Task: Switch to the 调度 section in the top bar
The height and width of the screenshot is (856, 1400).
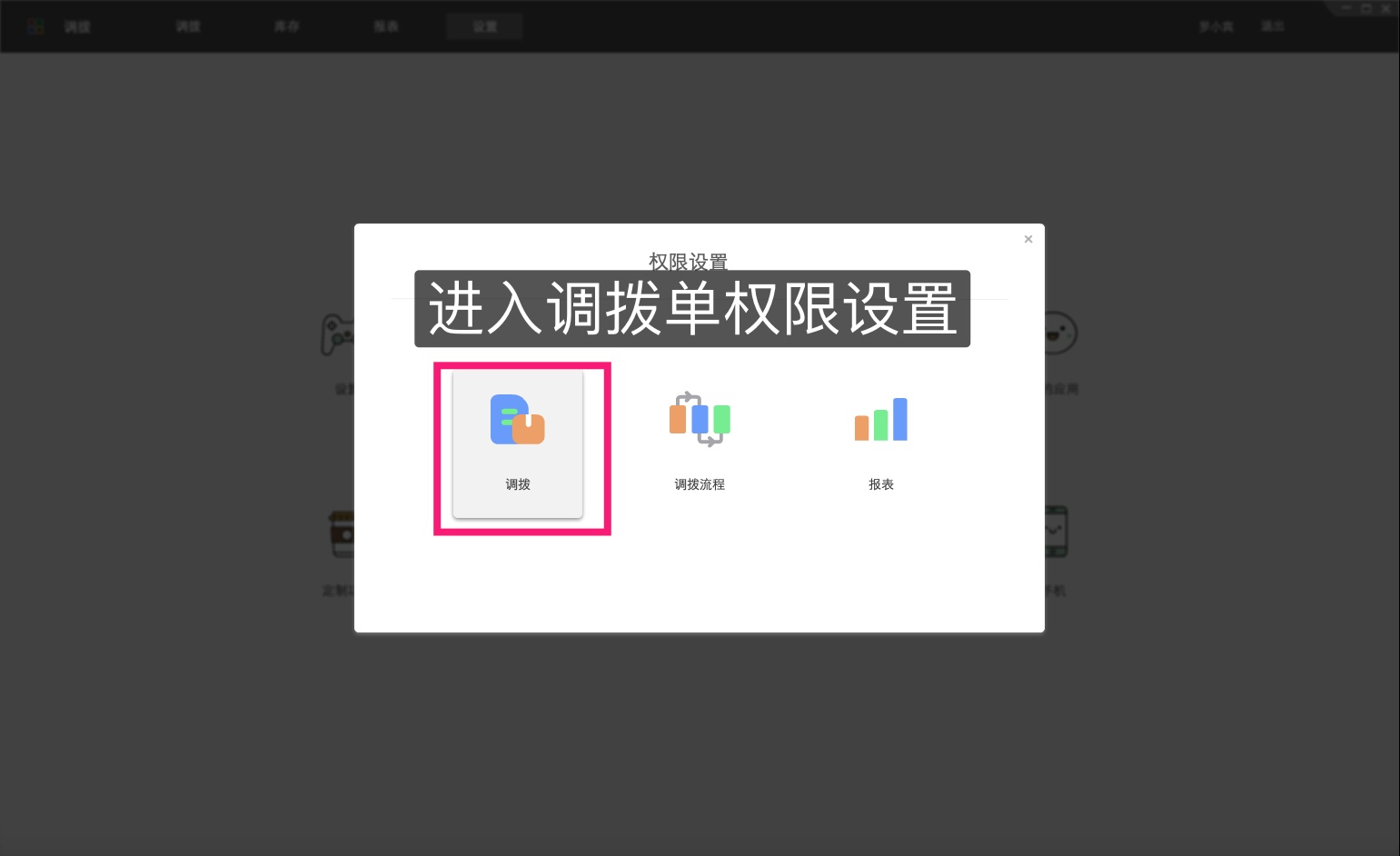Action: point(76,26)
